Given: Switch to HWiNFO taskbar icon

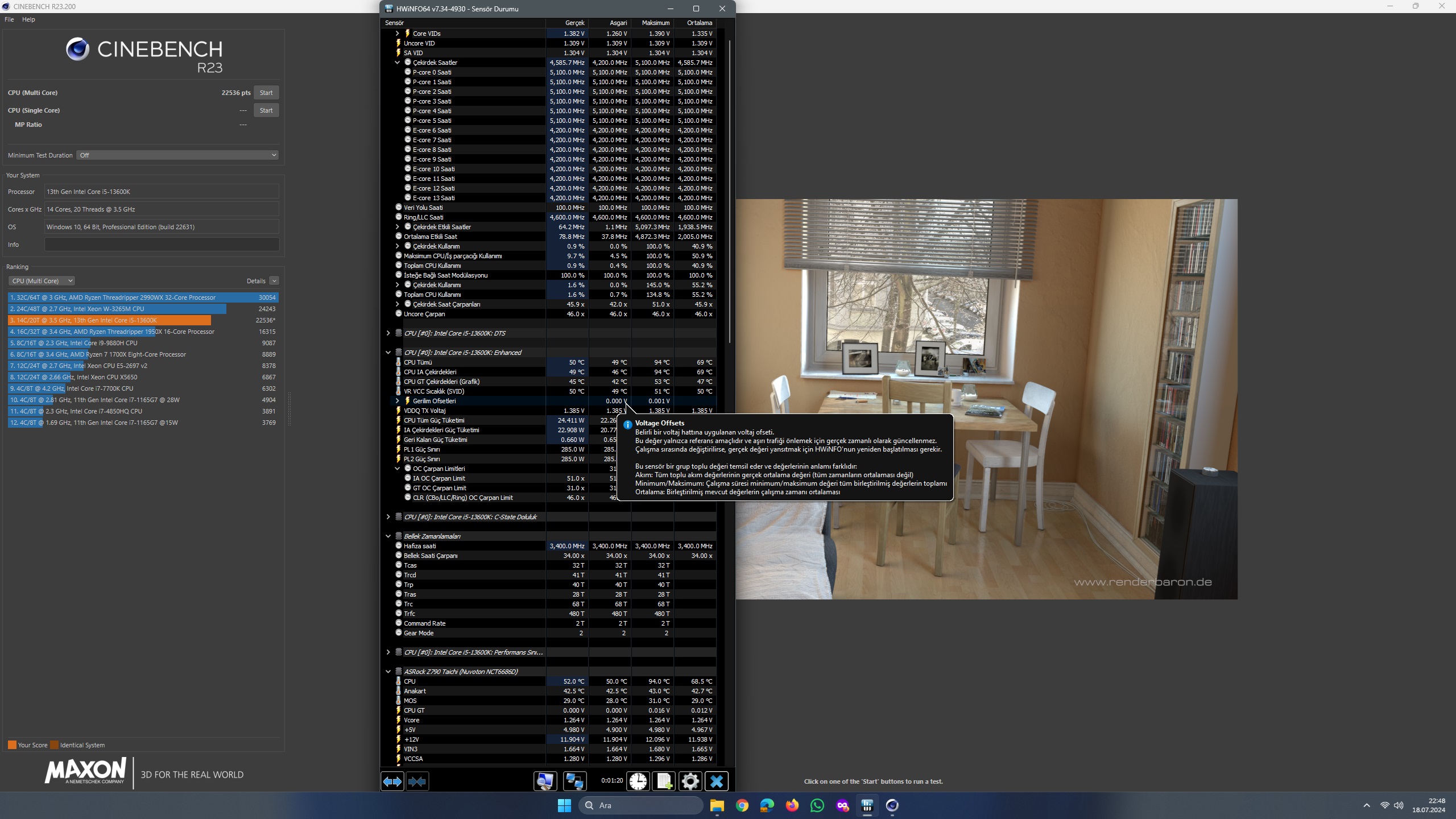Looking at the screenshot, I should (x=867, y=805).
